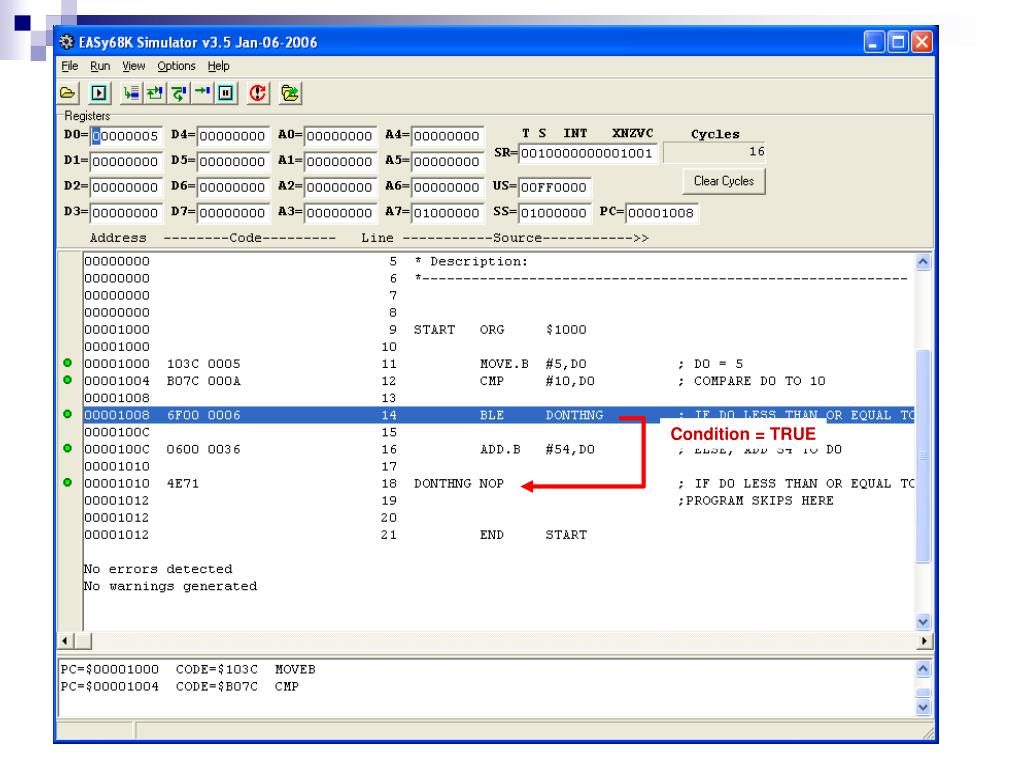Viewport: 1024px width, 768px height.
Task: Click the gear icon in title bar
Action: (67, 42)
